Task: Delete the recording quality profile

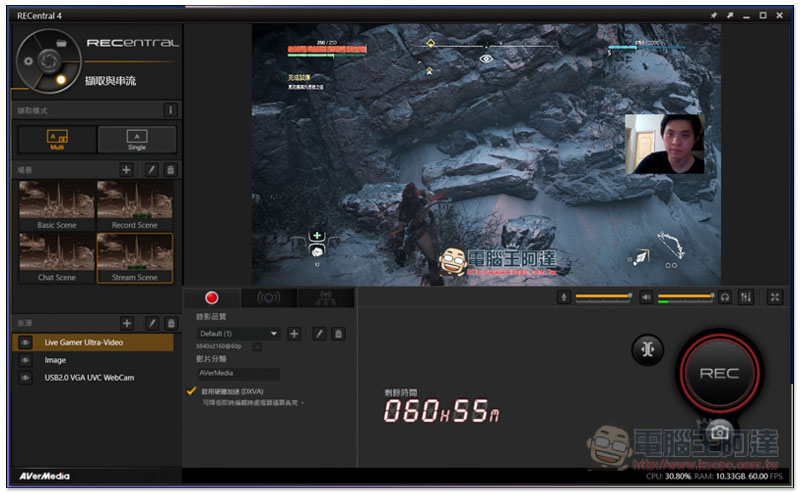Action: pyautogui.click(x=338, y=334)
